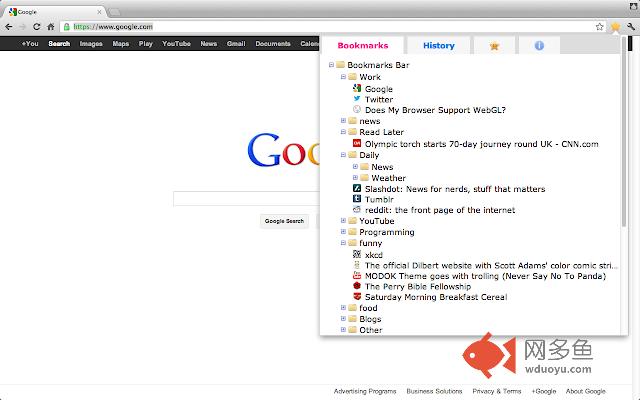
Task: Open the Slashdot: News for nerds bookmark
Action: click(455, 189)
